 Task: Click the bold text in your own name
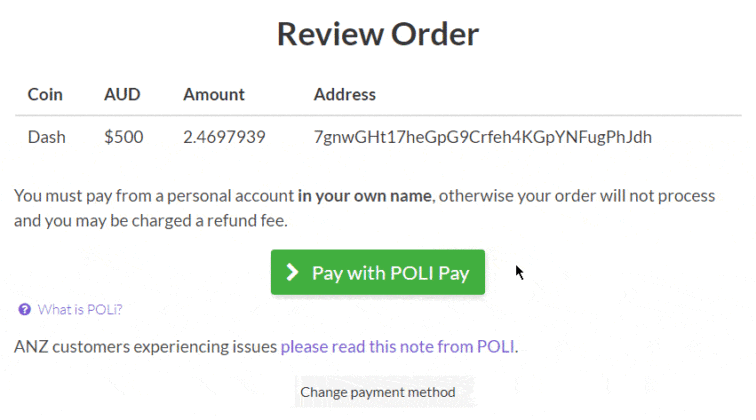pos(365,196)
